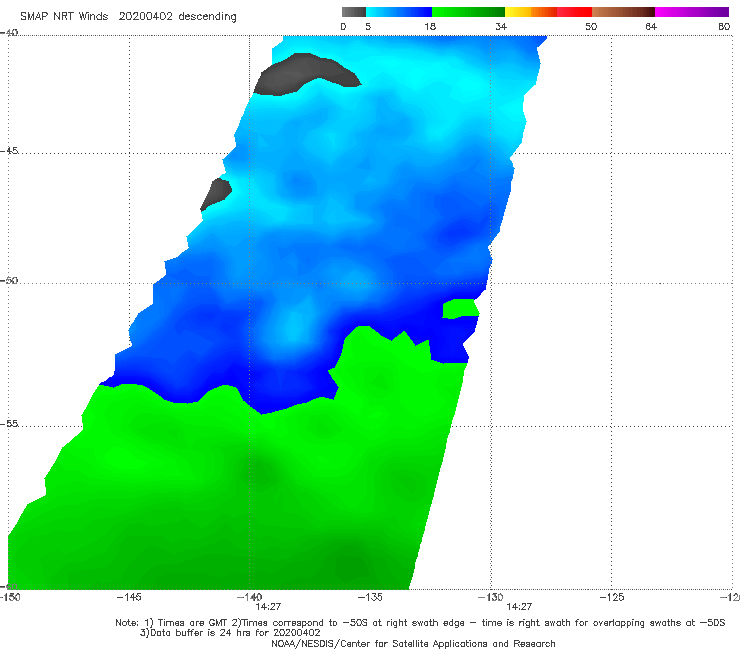Pick the yellow-orange colorbar segment after 34
The width and height of the screenshot is (740, 650).
531,12
